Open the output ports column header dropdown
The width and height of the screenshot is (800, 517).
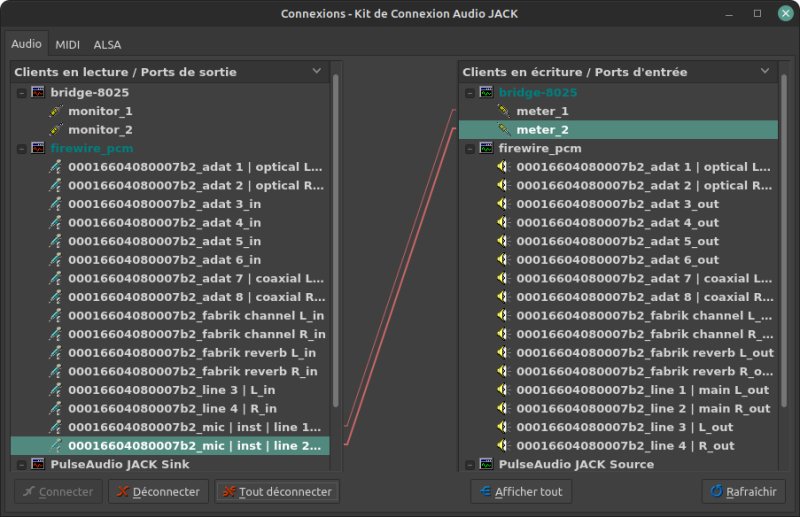point(317,72)
